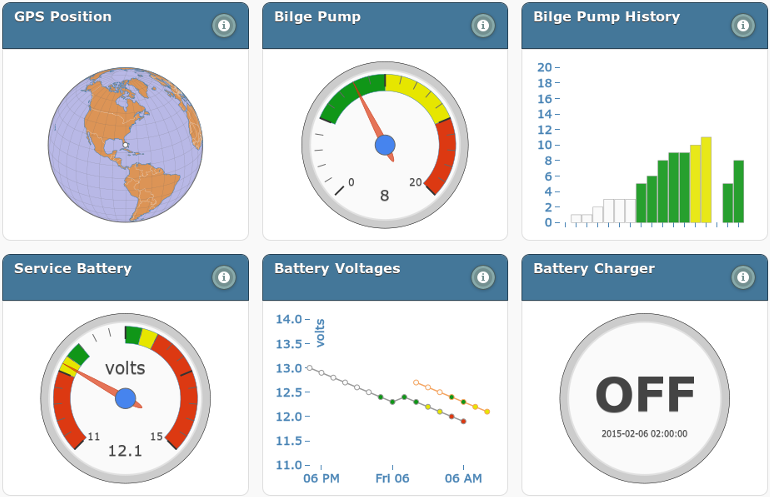Image resolution: width=770 pixels, height=497 pixels.
Task: Select the Battery Voltages panel header
Action: coord(337,268)
